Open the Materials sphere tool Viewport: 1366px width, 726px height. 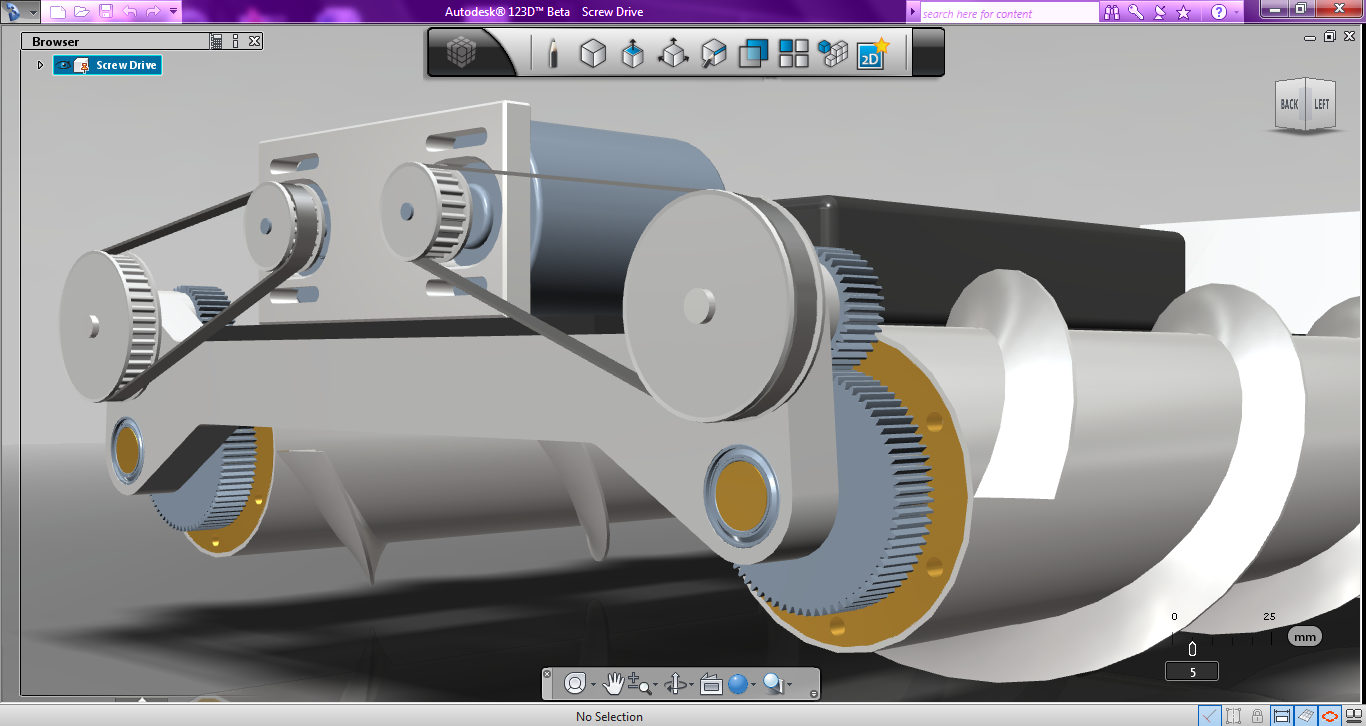point(740,684)
